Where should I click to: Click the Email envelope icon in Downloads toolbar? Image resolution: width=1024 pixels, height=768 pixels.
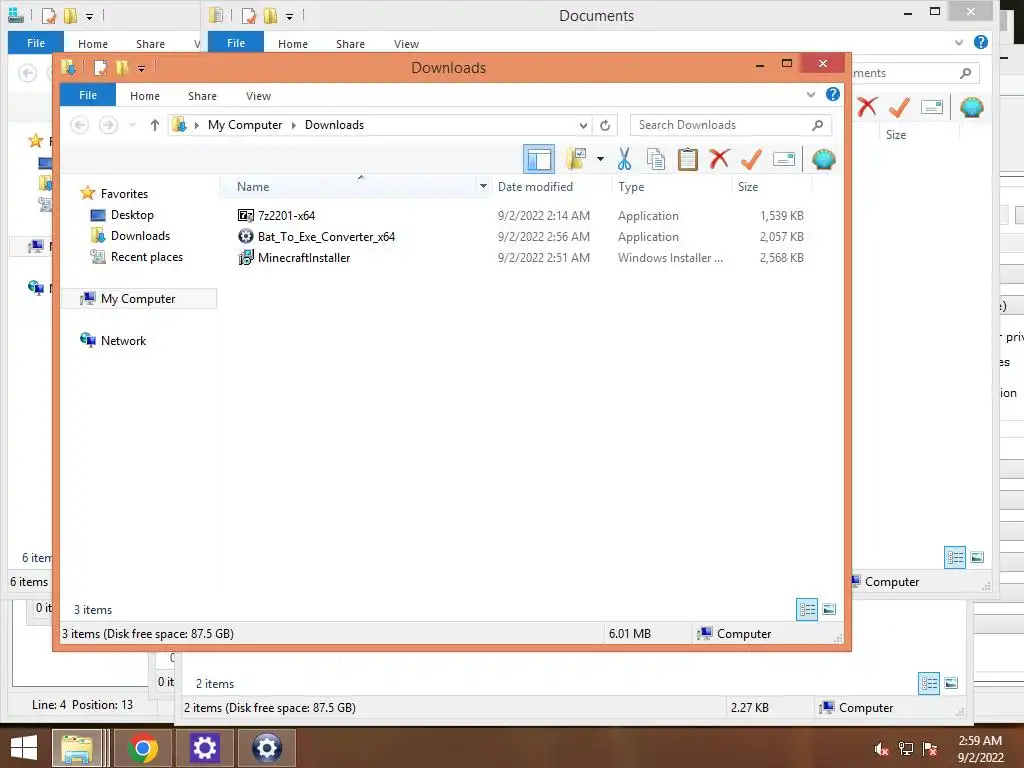pos(784,159)
